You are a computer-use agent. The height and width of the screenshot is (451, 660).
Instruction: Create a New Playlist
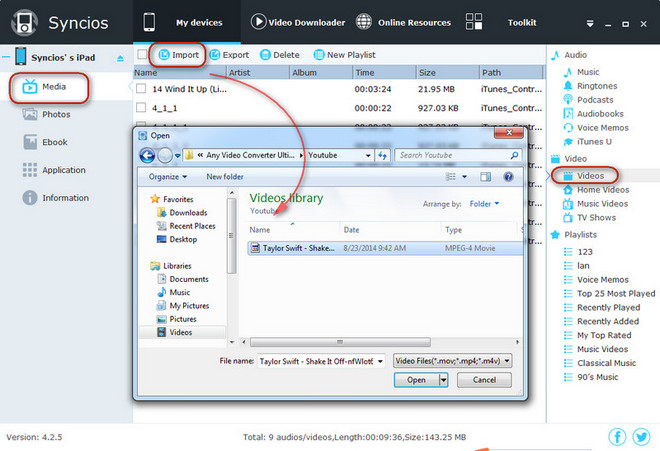click(x=345, y=55)
